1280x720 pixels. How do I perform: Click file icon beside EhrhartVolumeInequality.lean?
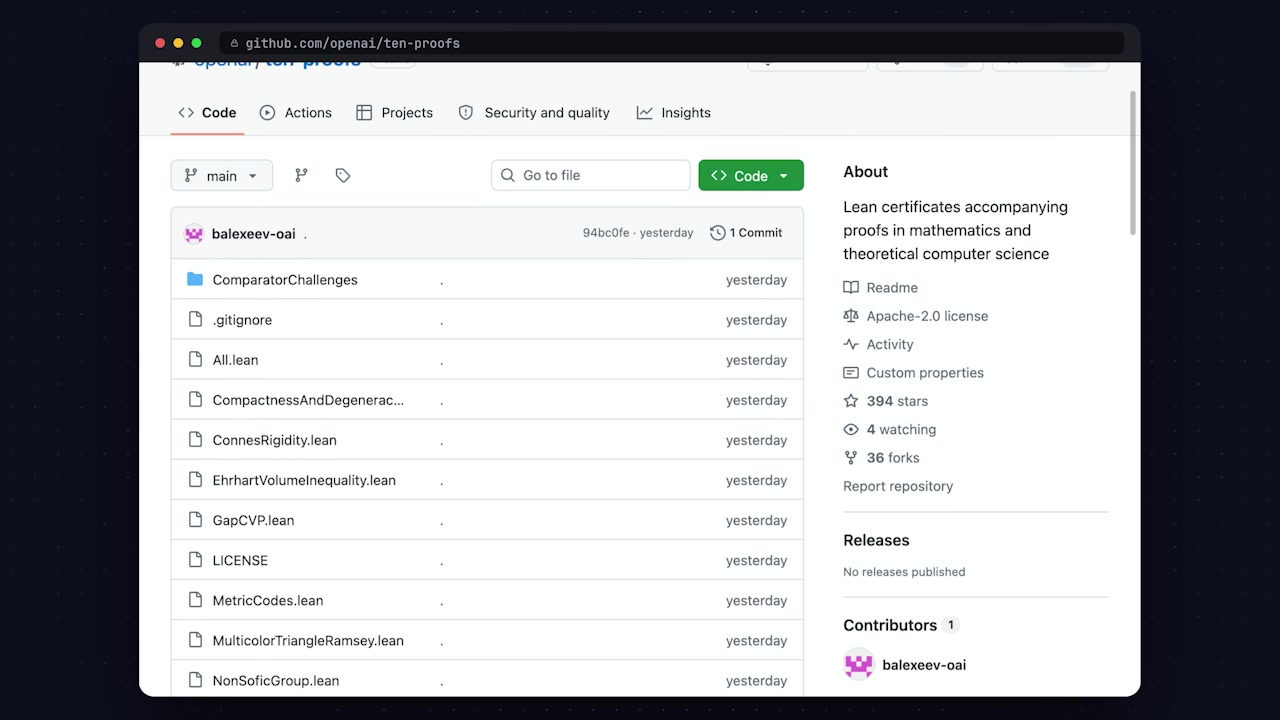pyautogui.click(x=195, y=479)
